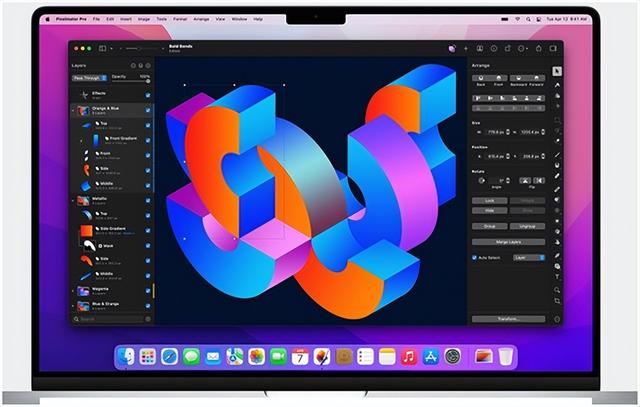Select the Type tool with T icon

click(x=557, y=277)
